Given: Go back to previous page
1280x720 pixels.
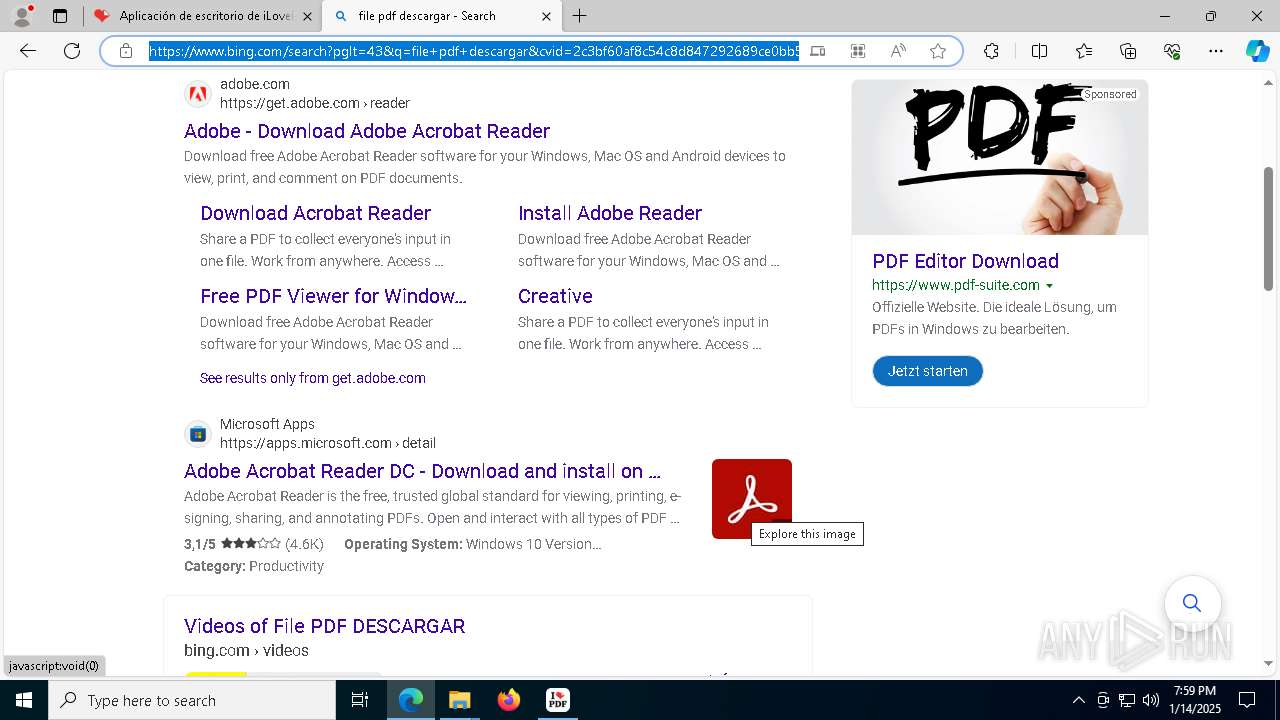Looking at the screenshot, I should [x=28, y=51].
